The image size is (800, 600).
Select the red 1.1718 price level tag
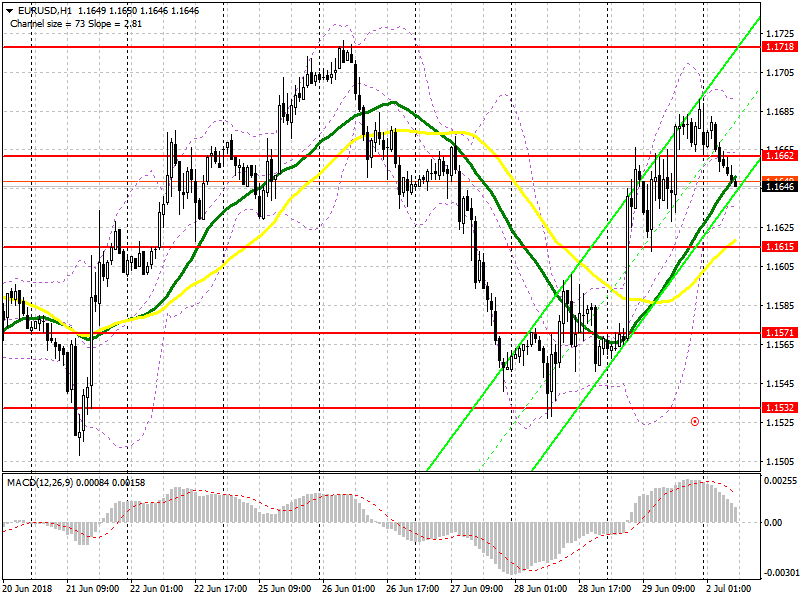(780, 47)
